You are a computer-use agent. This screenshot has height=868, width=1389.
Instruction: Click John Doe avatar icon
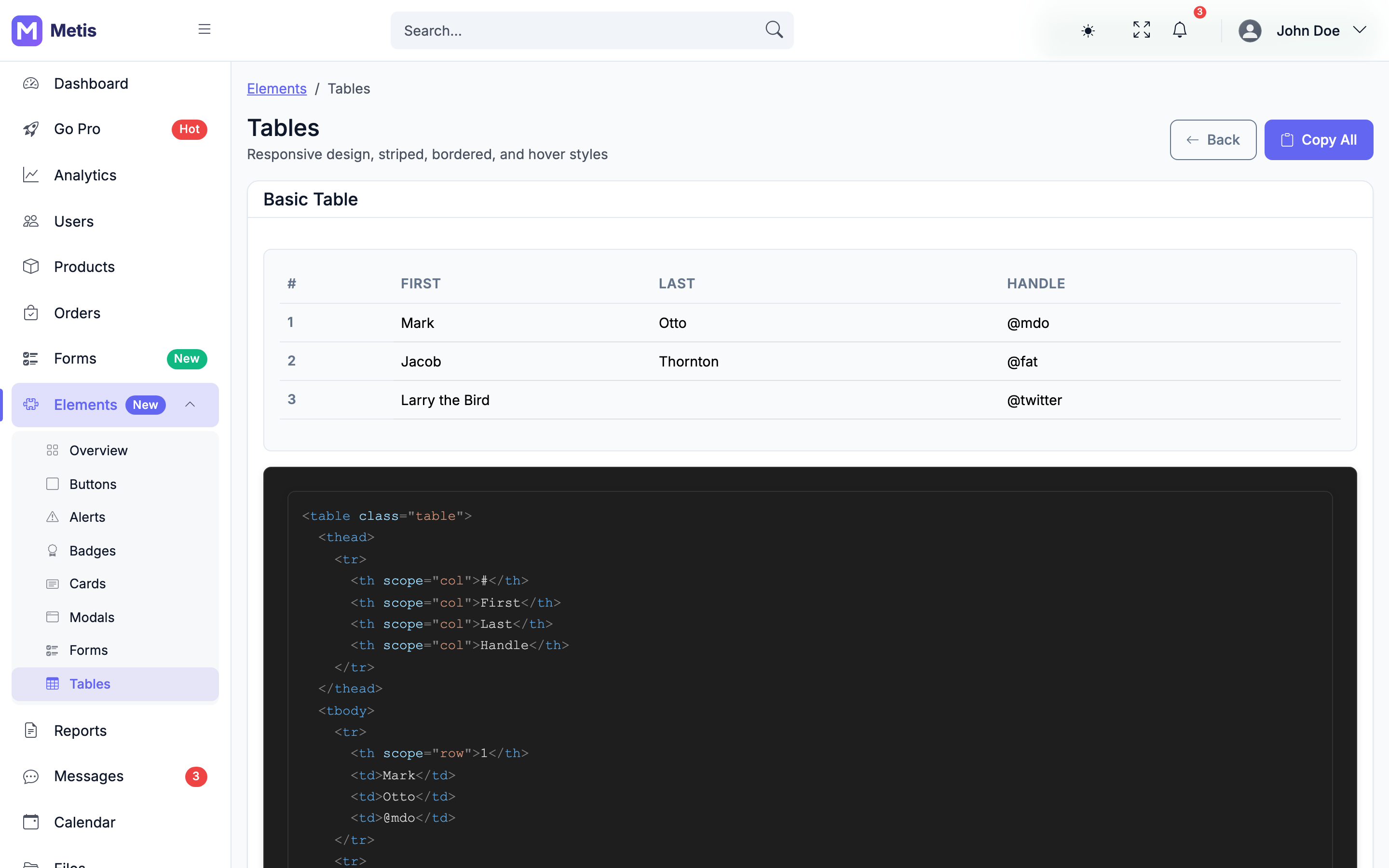1250,30
